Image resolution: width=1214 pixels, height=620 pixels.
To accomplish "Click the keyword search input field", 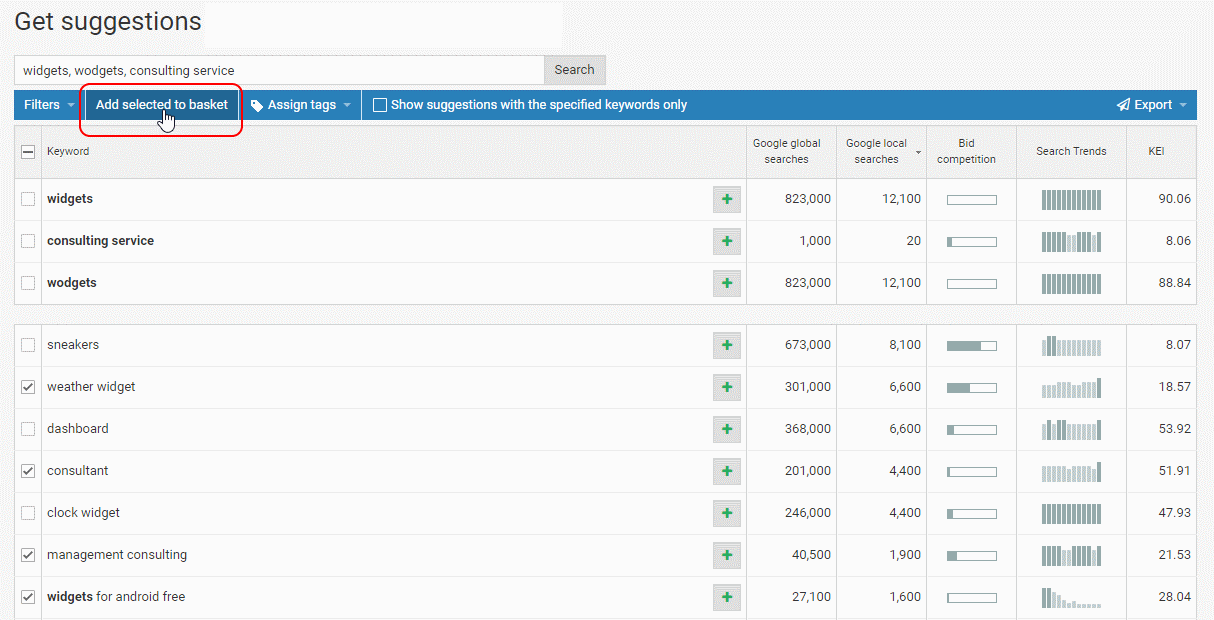I will [279, 70].
